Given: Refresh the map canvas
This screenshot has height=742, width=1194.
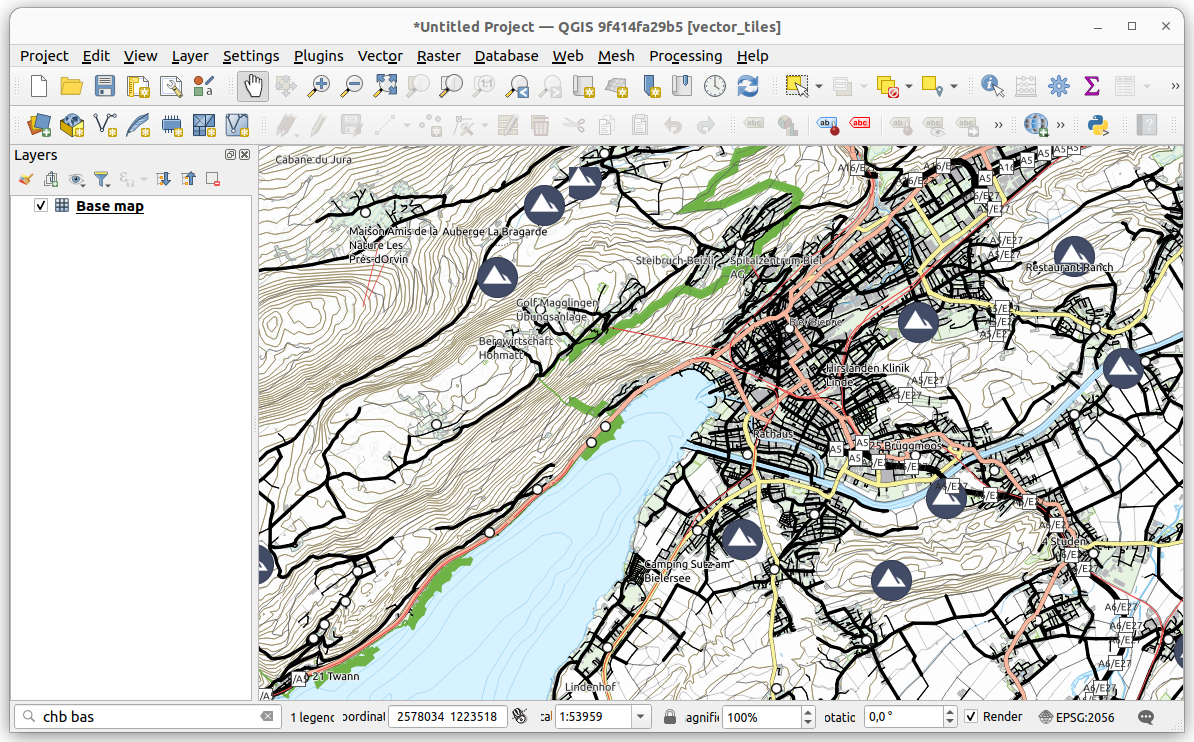Looking at the screenshot, I should tap(748, 86).
